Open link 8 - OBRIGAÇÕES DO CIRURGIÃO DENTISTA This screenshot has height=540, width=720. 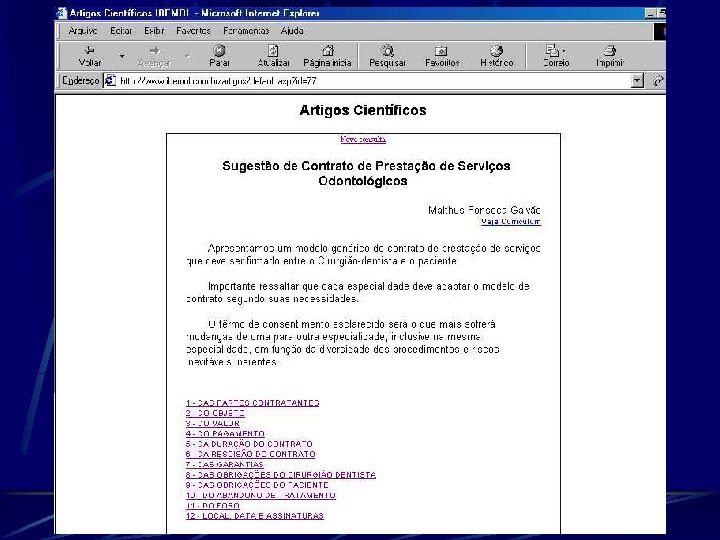(281, 475)
